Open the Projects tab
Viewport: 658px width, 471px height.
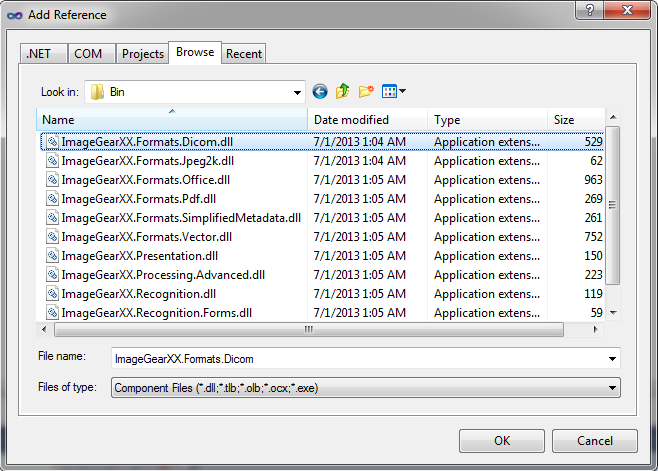tap(143, 54)
